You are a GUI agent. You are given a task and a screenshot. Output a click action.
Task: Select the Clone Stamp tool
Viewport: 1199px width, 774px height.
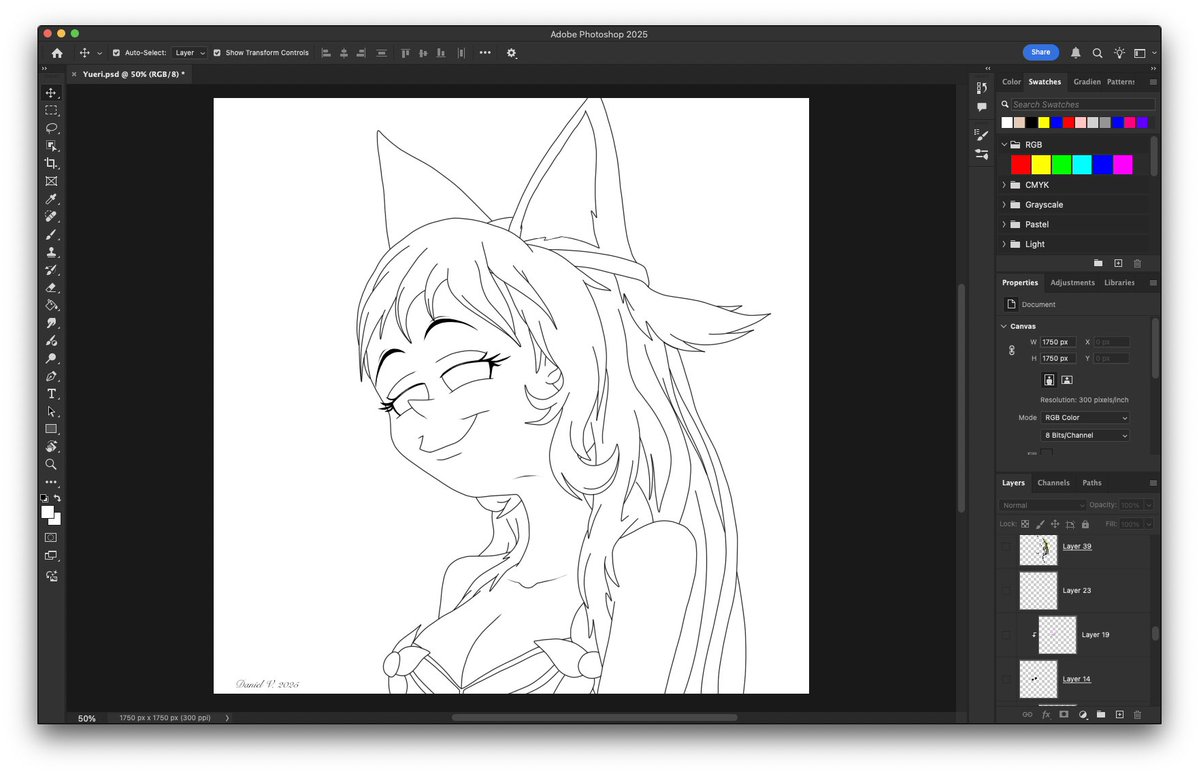(51, 252)
